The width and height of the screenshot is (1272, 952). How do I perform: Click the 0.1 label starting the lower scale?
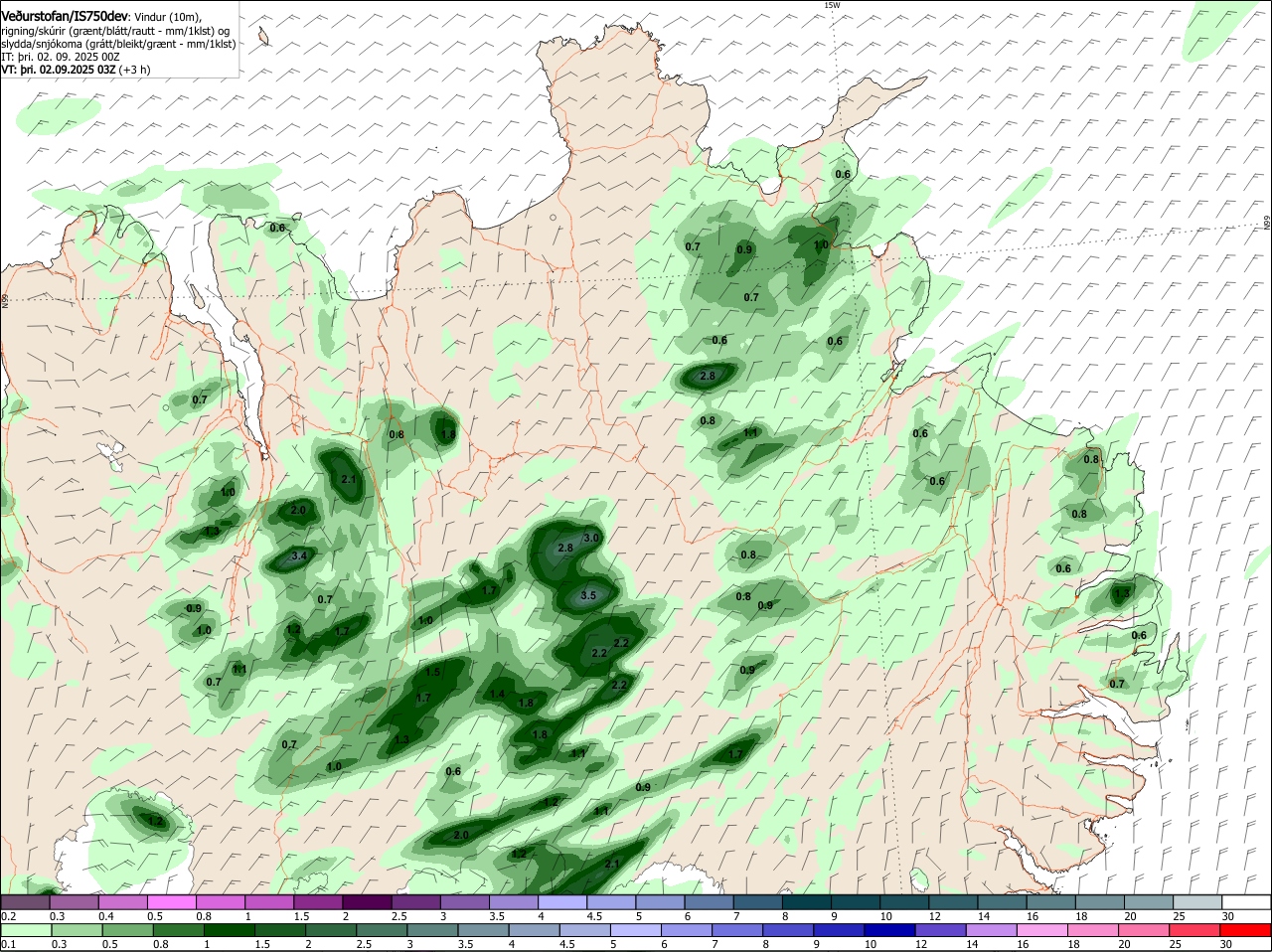tap(8, 943)
